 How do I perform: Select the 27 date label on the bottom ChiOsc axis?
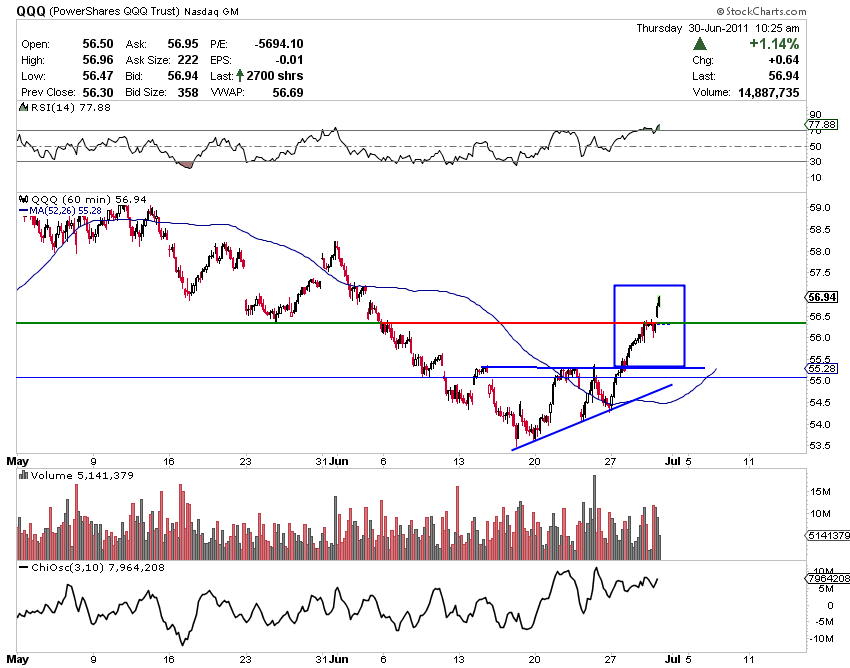[610, 659]
